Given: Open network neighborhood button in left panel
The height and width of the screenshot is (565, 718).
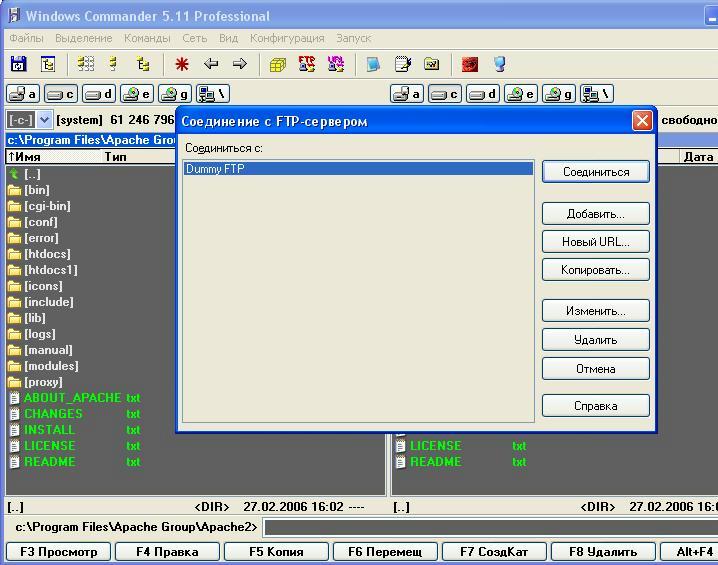Looking at the screenshot, I should tap(213, 94).
